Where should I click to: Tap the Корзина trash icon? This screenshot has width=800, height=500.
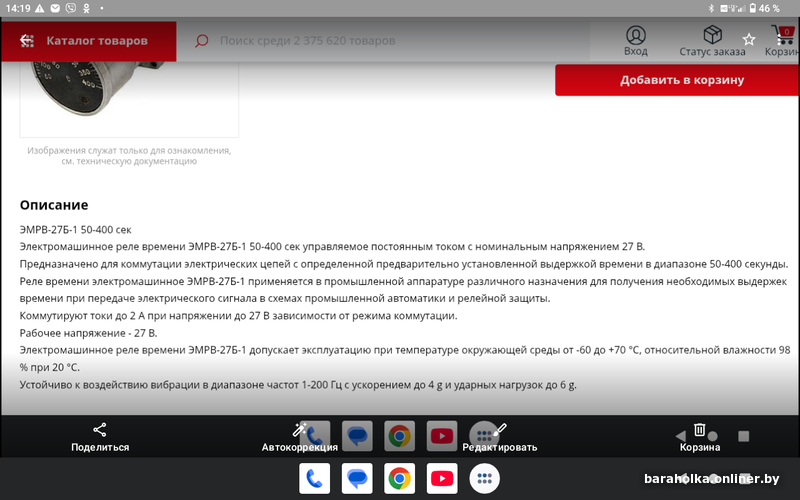pos(699,430)
